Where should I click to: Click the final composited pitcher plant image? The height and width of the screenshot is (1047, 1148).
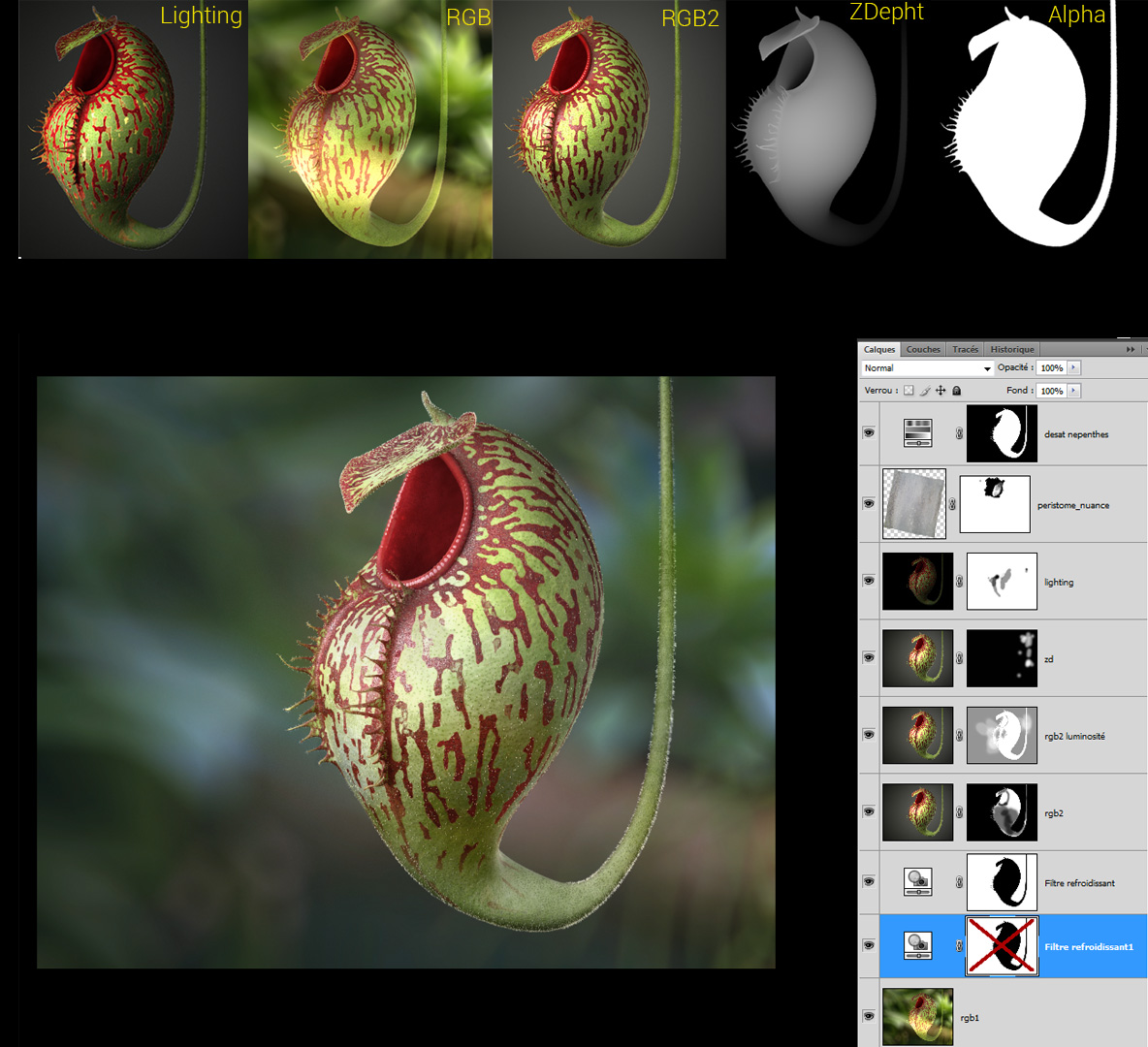pyautogui.click(x=406, y=672)
